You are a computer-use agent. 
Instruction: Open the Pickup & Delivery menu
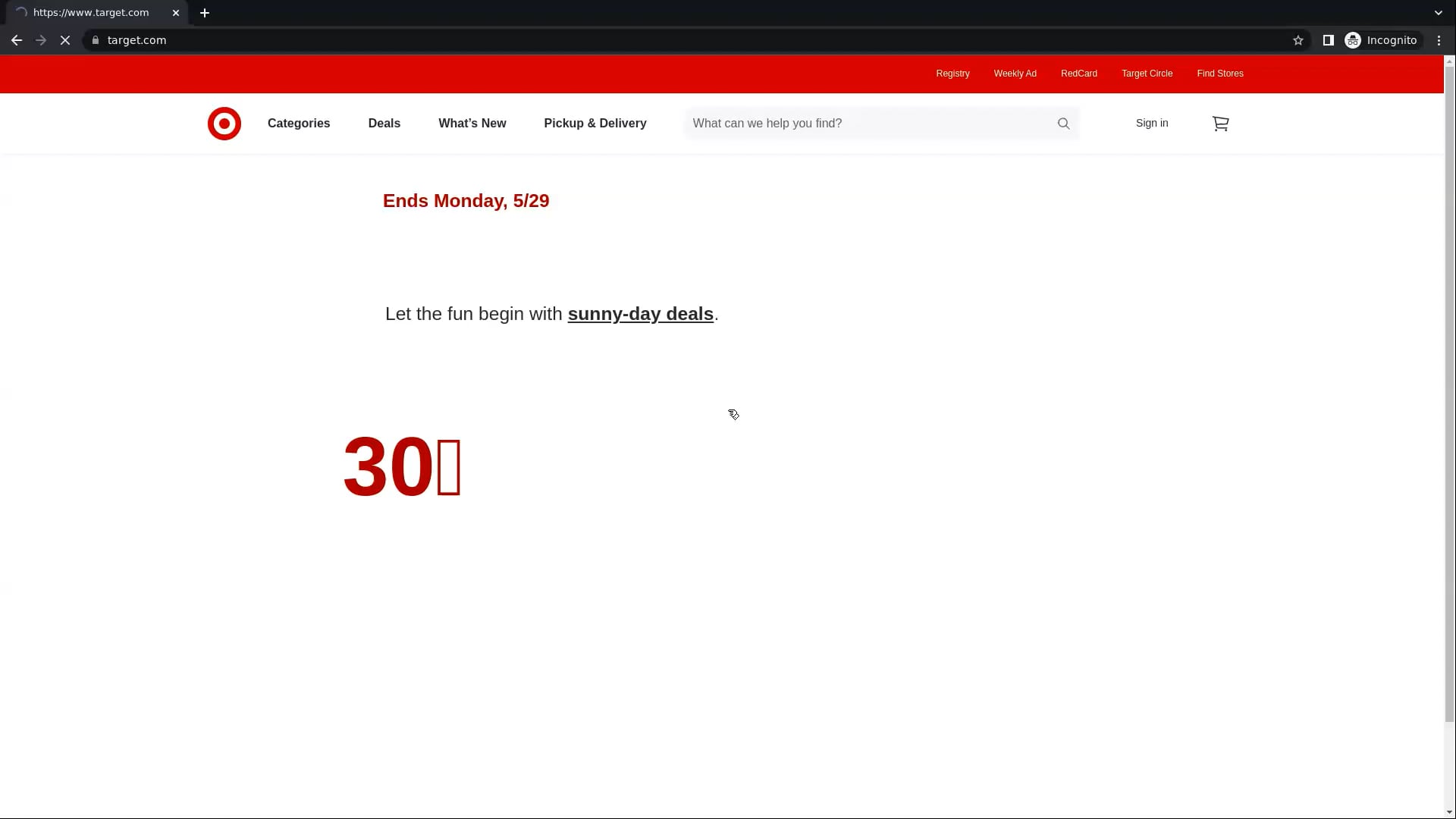tap(595, 123)
